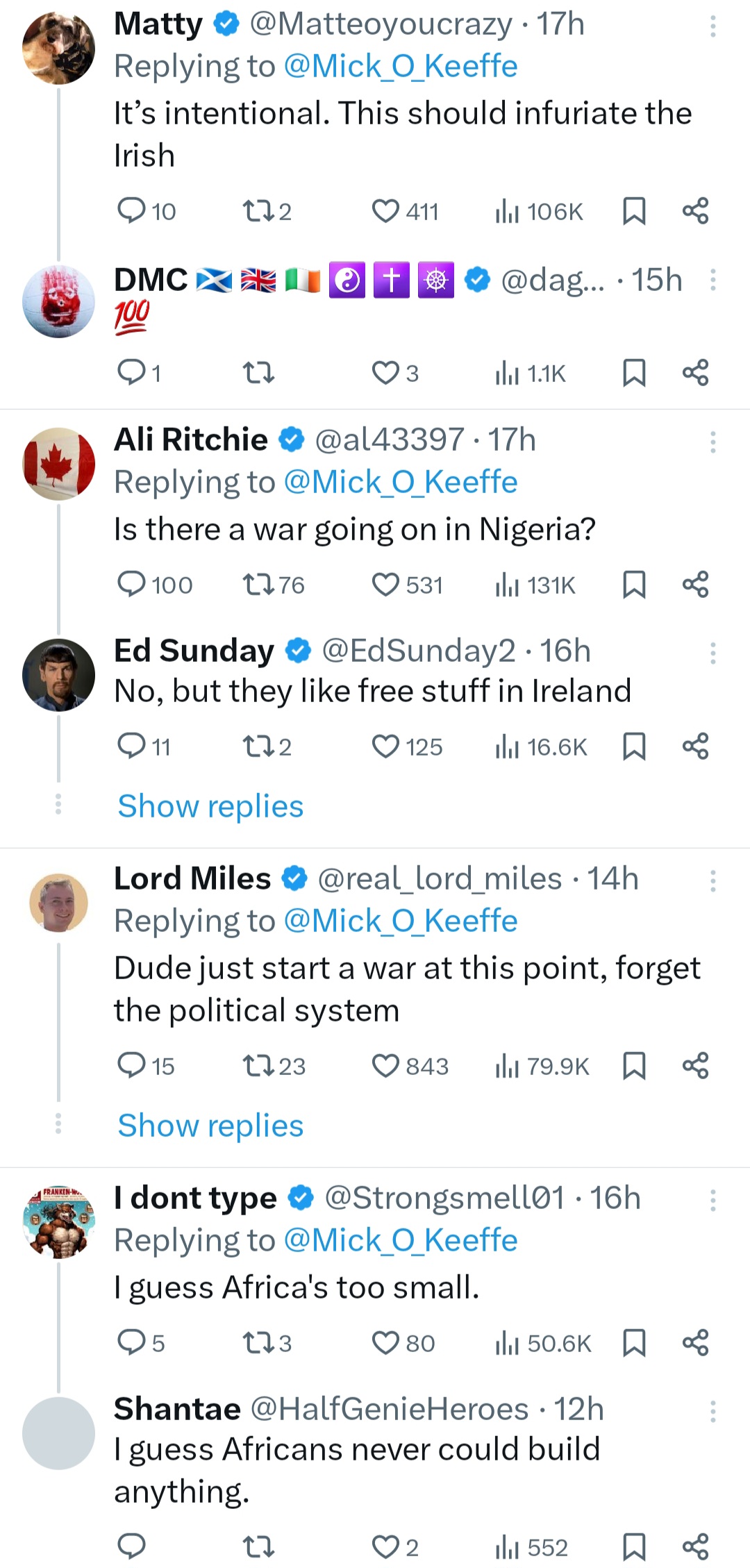Screen dimensions: 750x1568
Task: Reply to Matty's tweet
Action: (x=131, y=210)
